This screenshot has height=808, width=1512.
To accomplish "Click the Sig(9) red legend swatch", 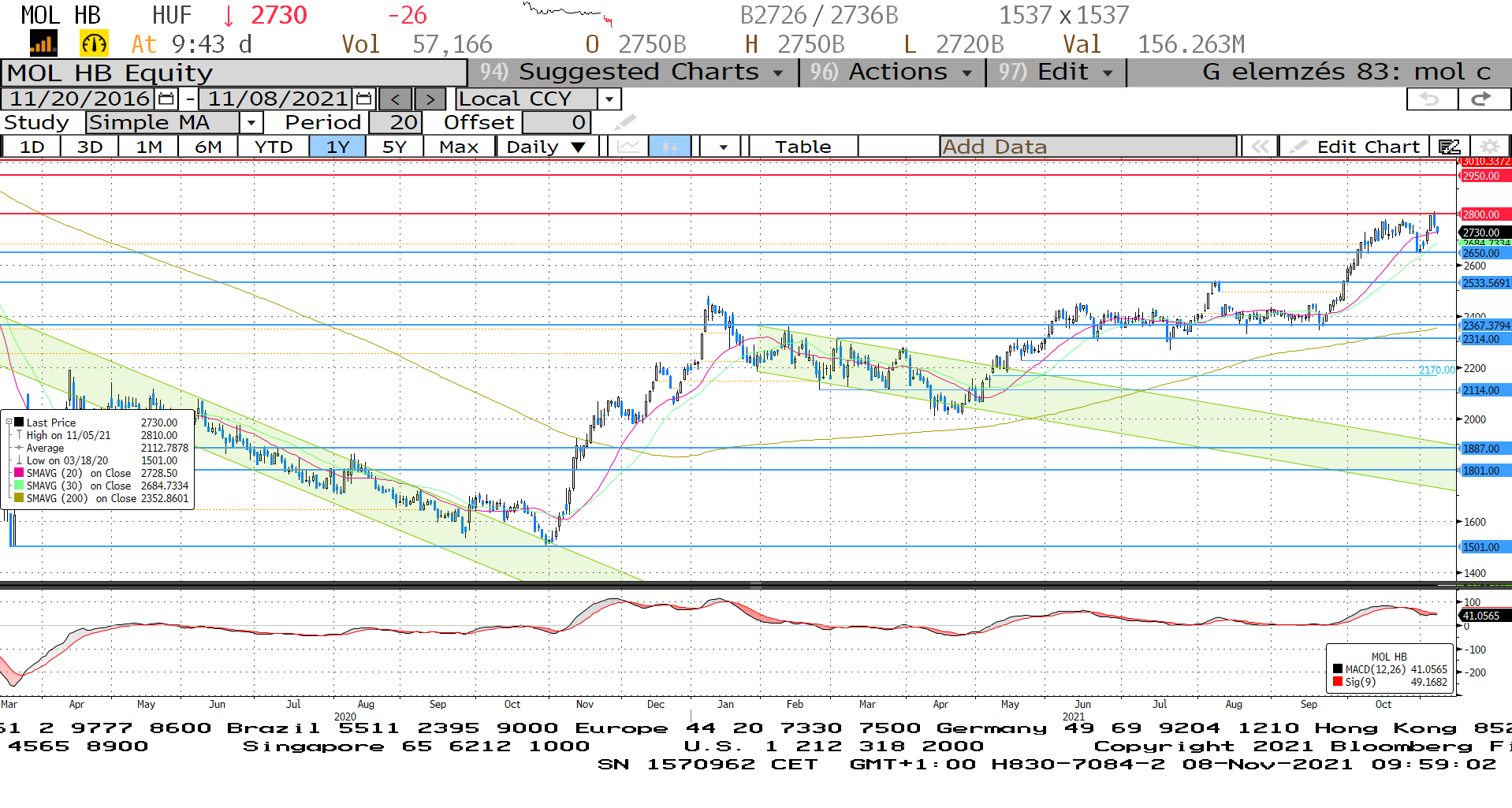I will coord(1338,682).
